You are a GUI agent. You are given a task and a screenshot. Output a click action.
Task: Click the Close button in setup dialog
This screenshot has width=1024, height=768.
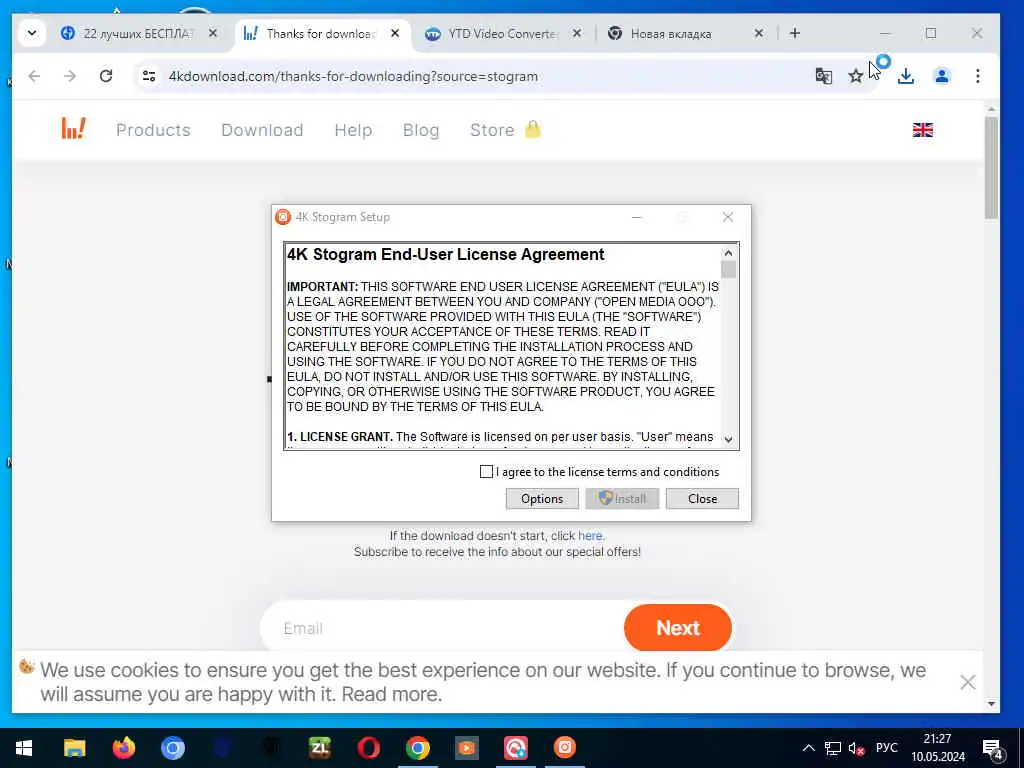[x=702, y=498]
